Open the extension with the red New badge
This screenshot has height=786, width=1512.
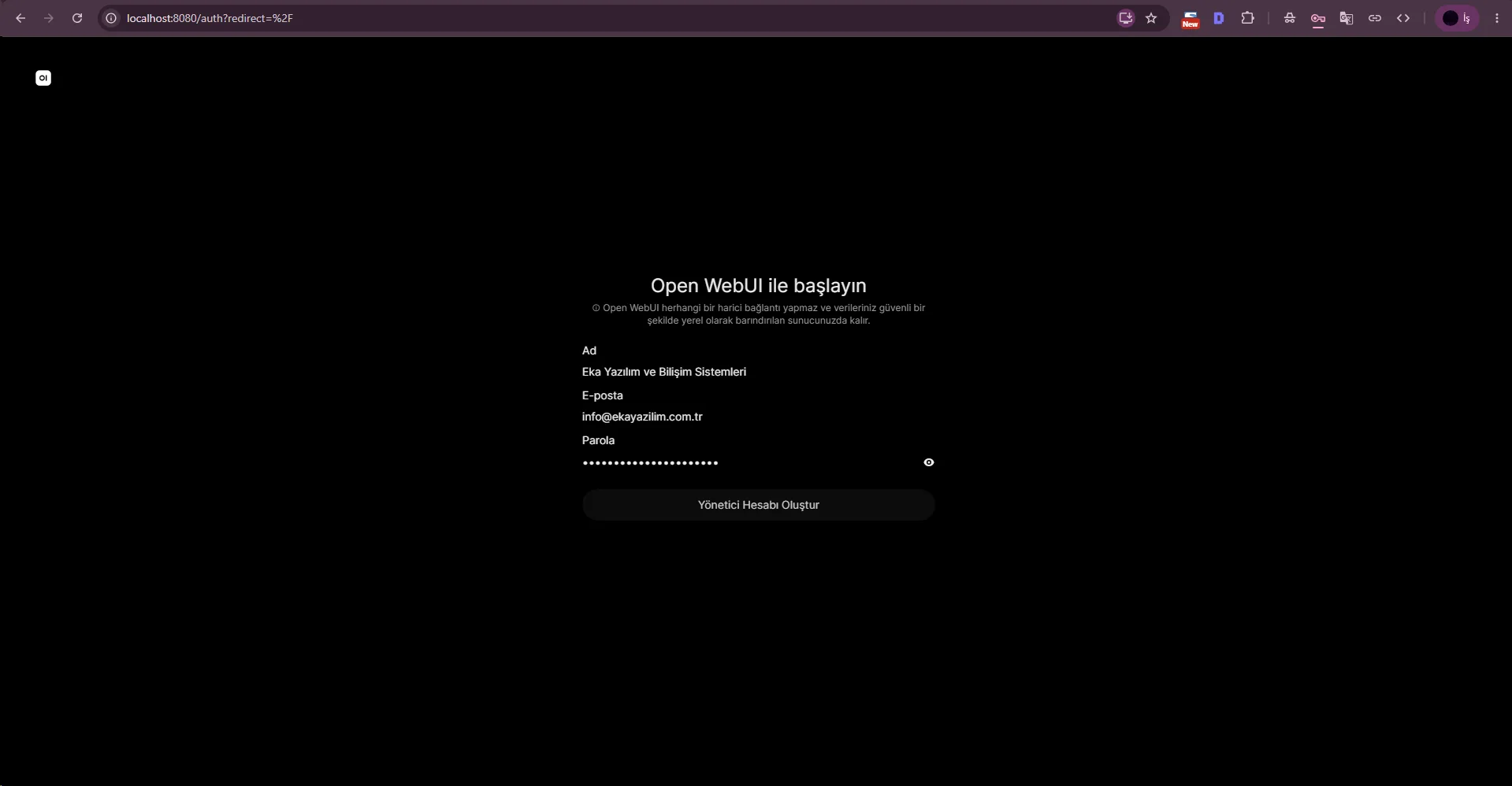1191,19
